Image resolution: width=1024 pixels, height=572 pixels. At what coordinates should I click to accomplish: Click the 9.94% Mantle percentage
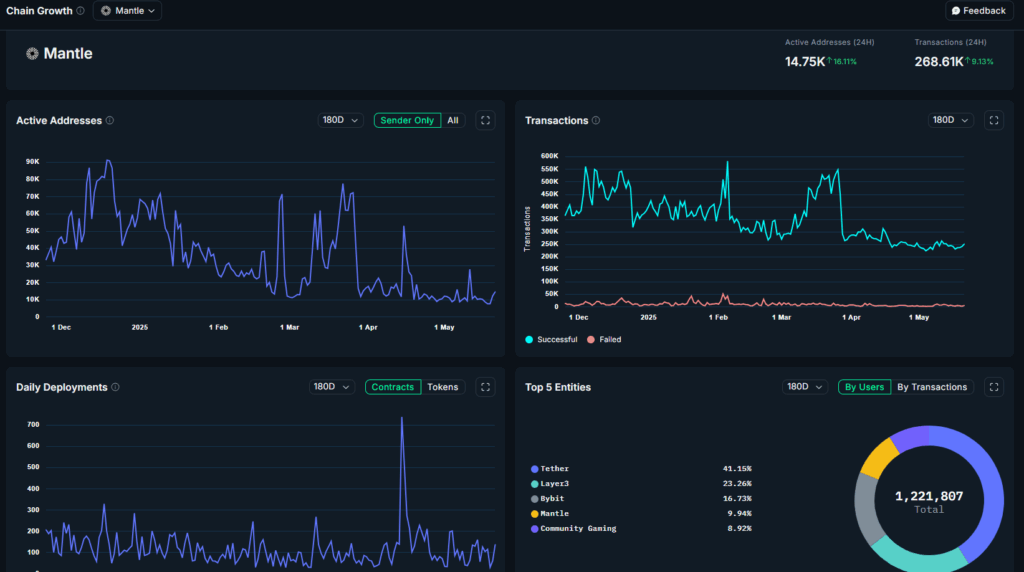[x=739, y=514]
